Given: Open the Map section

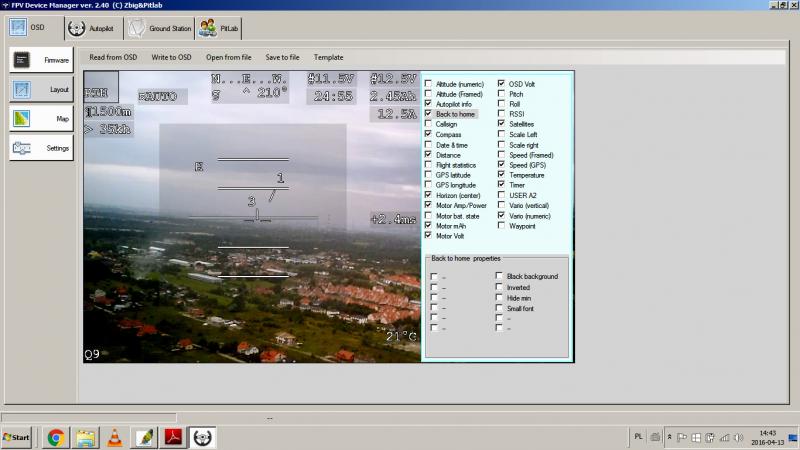Looking at the screenshot, I should (x=41, y=118).
